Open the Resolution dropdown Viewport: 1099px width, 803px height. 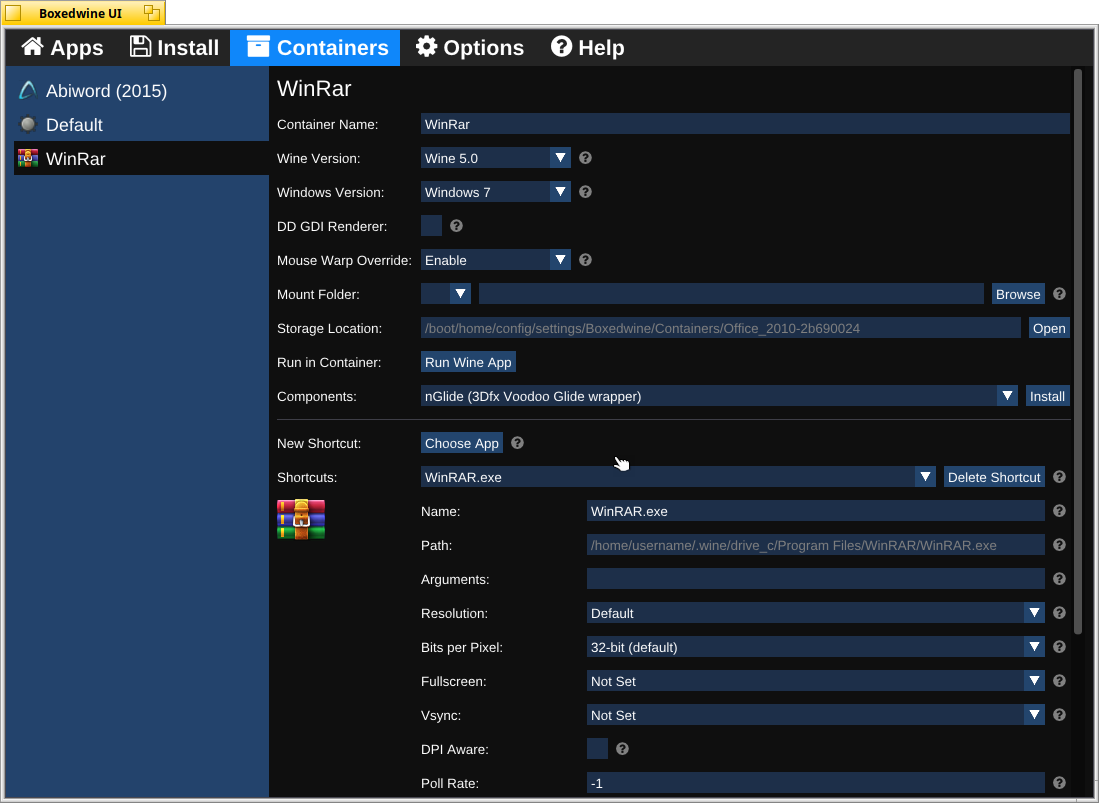[815, 613]
